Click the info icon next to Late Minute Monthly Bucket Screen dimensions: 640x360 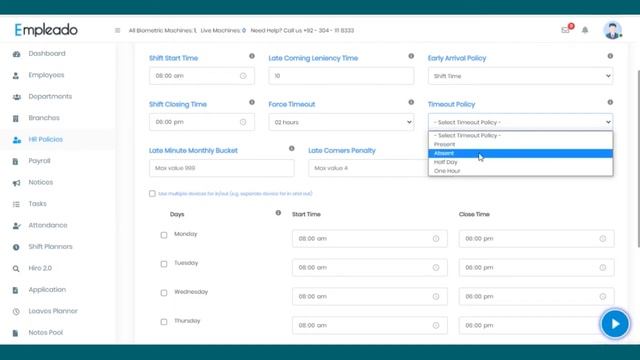291,149
